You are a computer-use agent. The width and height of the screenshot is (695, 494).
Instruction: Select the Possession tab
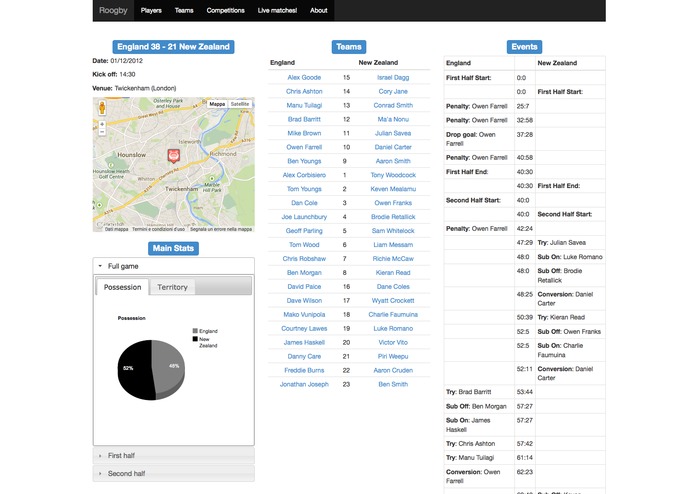click(122, 287)
